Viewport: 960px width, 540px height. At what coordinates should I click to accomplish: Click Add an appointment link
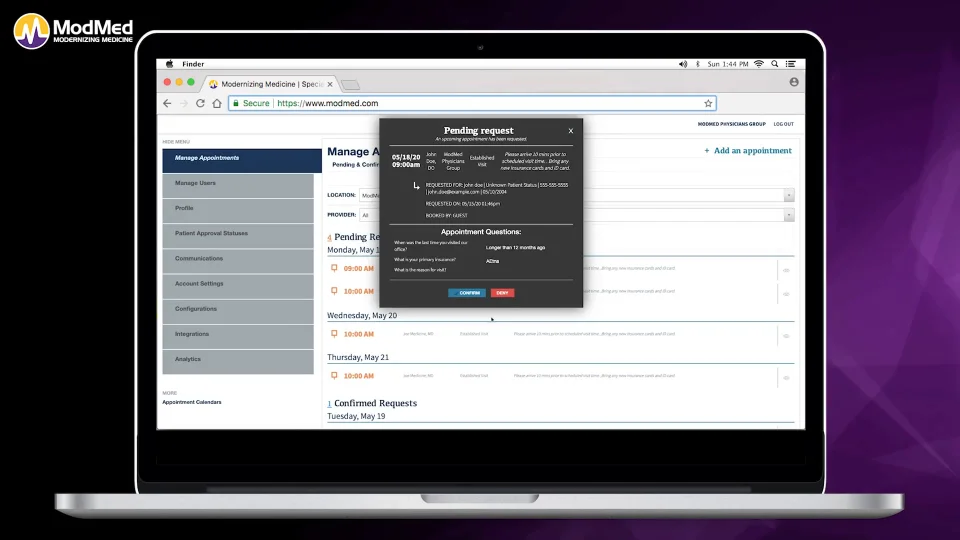pyautogui.click(x=748, y=151)
